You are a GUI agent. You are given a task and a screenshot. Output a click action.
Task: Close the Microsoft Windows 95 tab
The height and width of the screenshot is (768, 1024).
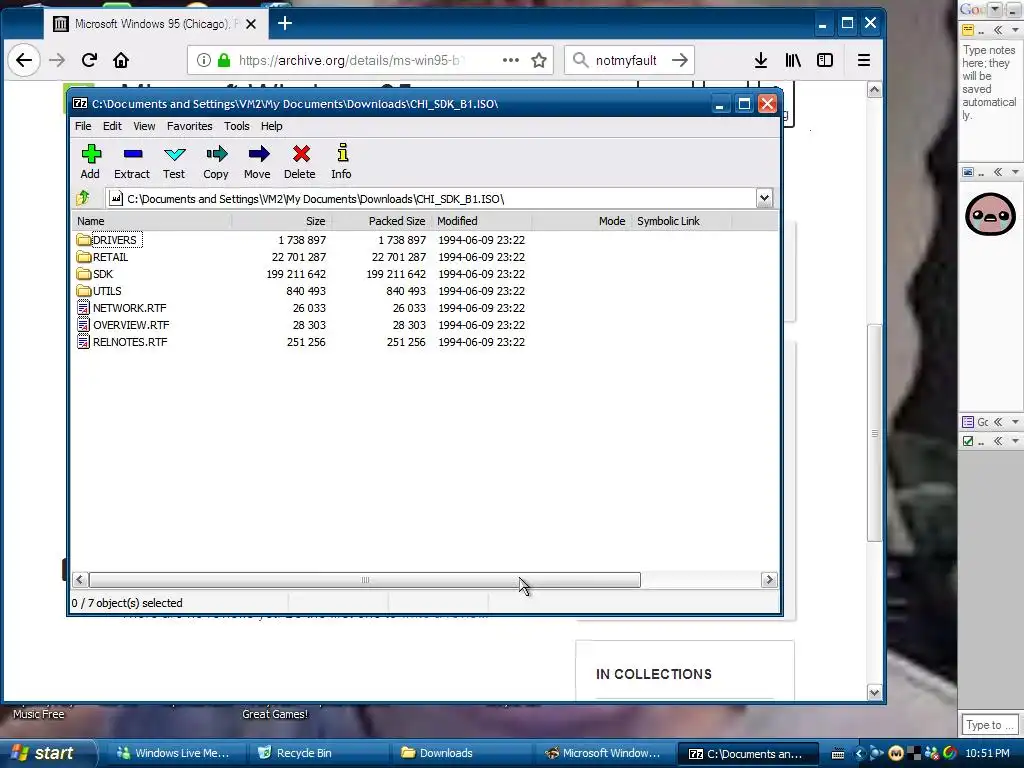[251, 24]
